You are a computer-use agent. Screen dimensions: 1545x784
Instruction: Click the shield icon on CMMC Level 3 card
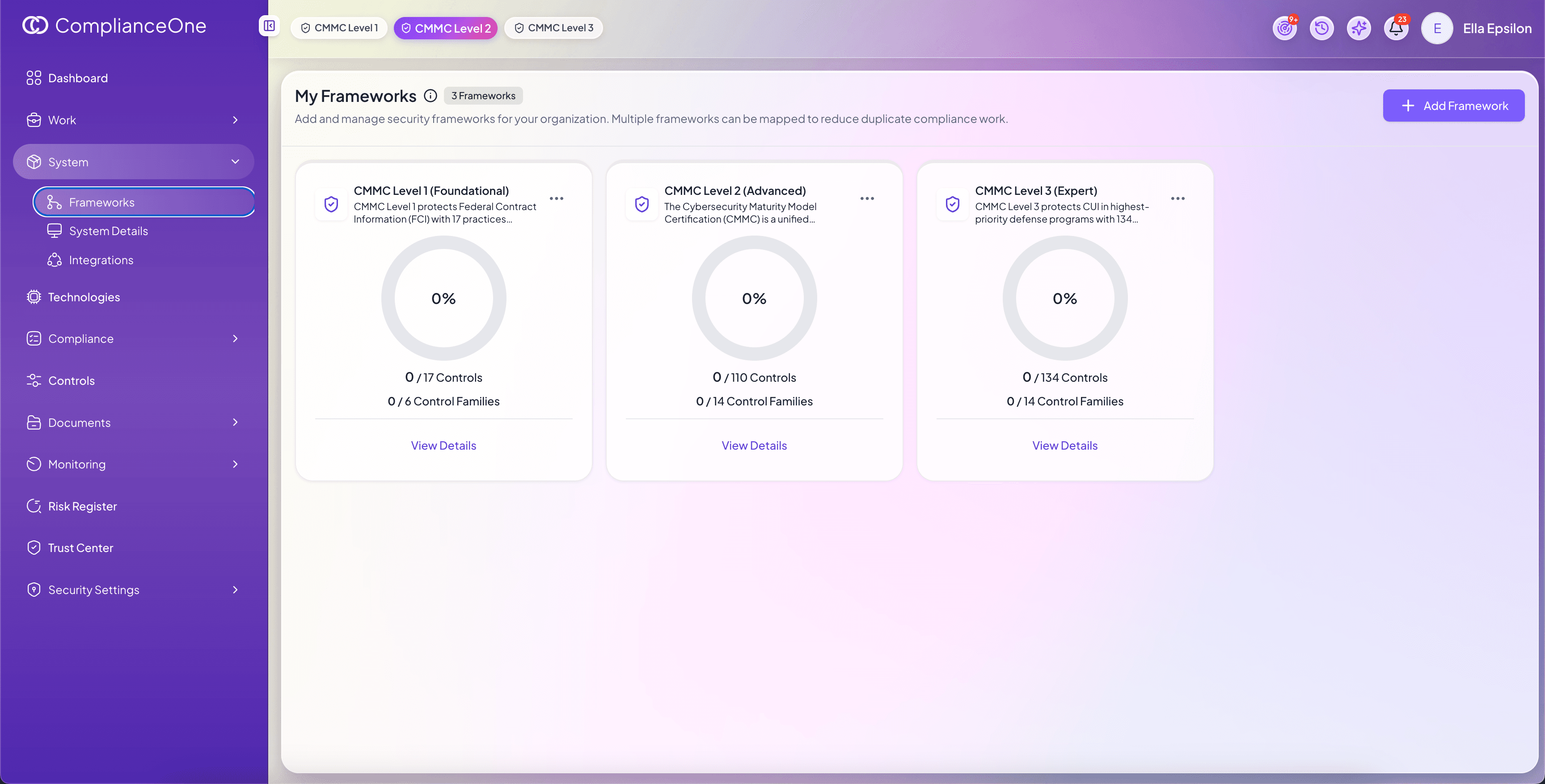point(952,205)
